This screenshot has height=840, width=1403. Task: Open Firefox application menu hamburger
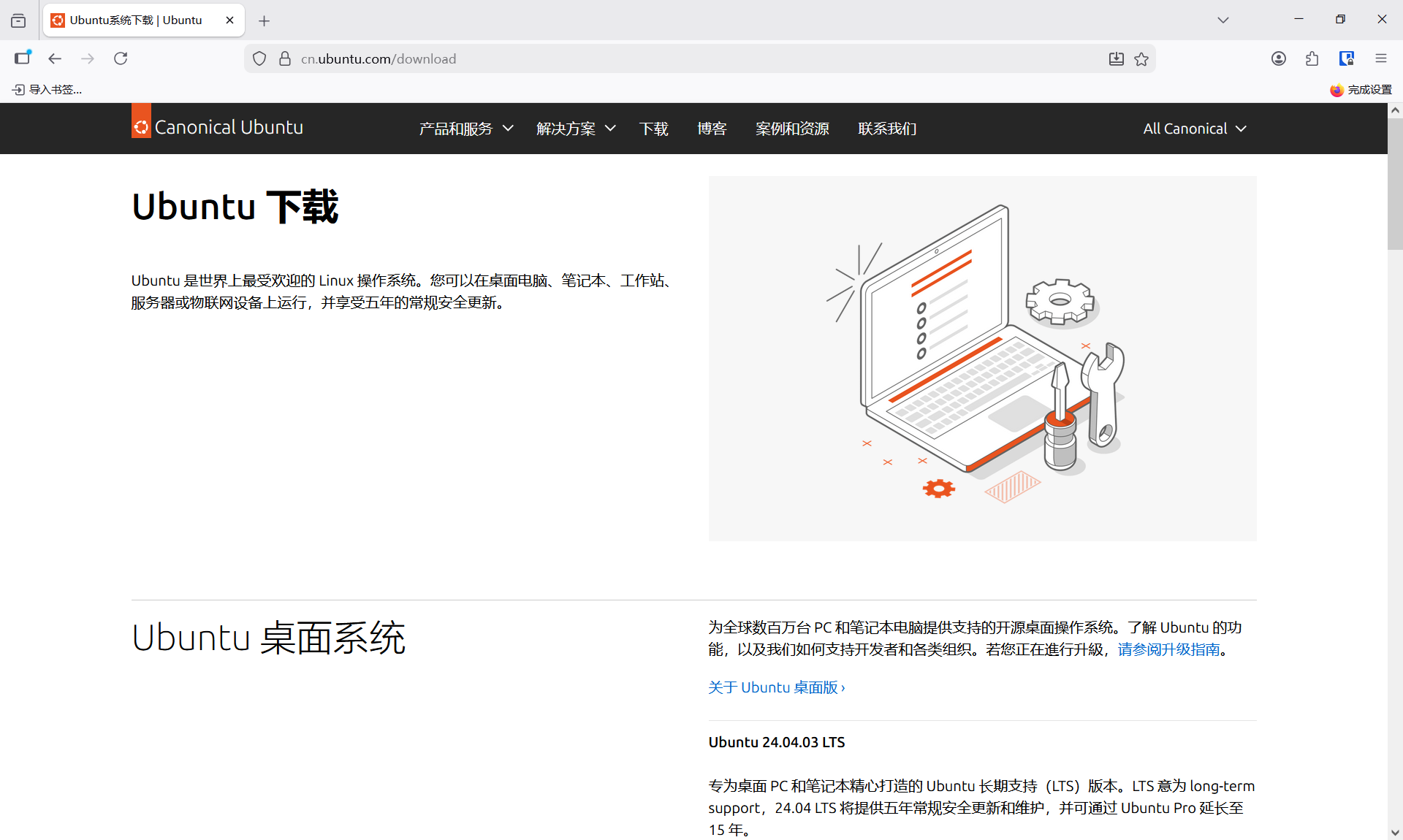[1380, 58]
